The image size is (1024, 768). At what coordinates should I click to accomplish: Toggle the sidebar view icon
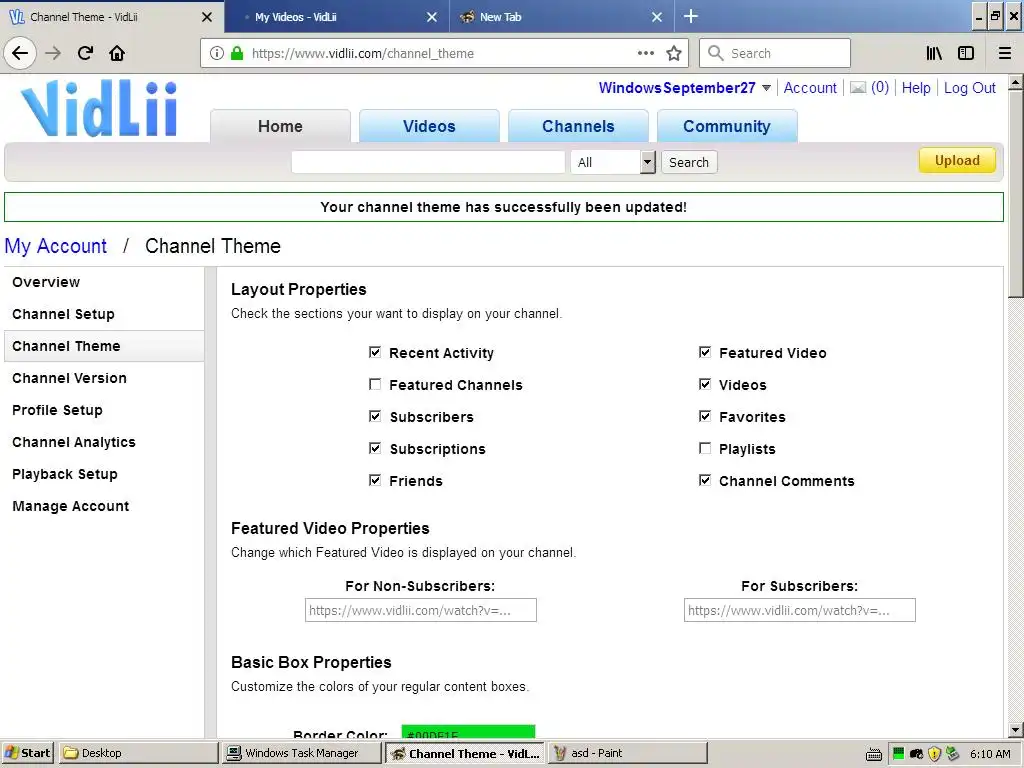coord(966,53)
